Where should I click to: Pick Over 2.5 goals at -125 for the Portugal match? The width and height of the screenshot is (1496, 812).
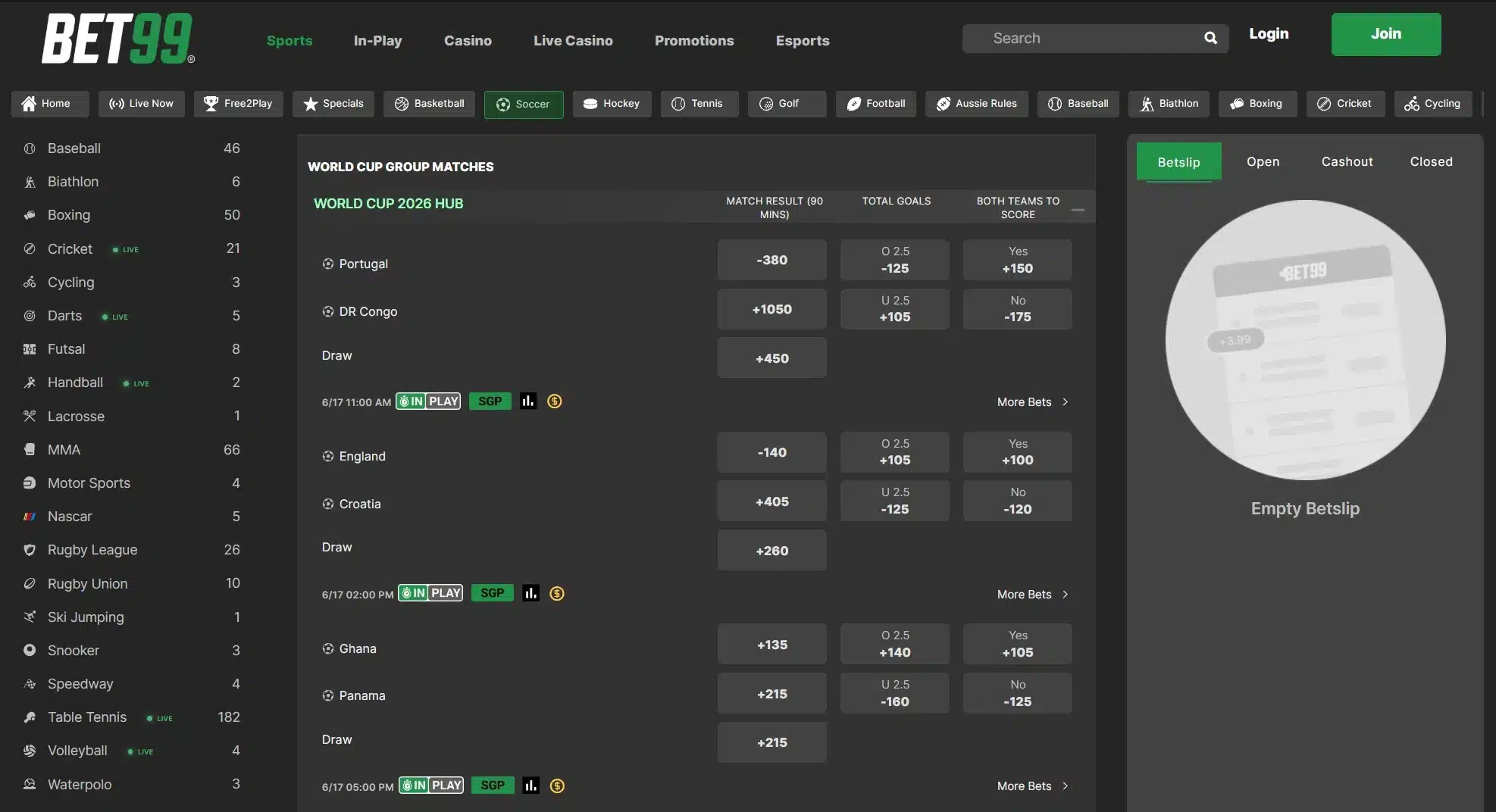coord(894,260)
